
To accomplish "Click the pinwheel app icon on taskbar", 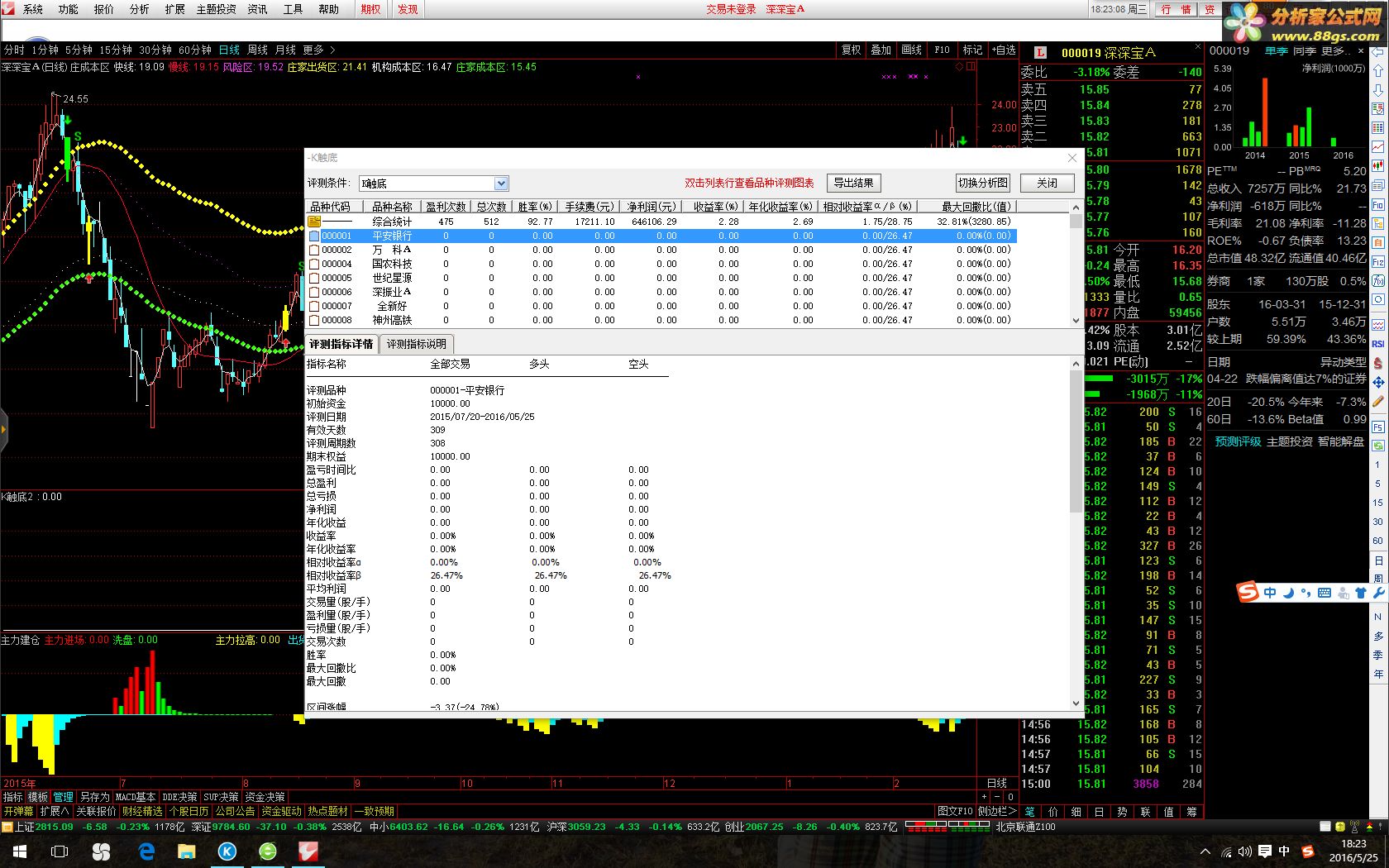I will click(101, 851).
